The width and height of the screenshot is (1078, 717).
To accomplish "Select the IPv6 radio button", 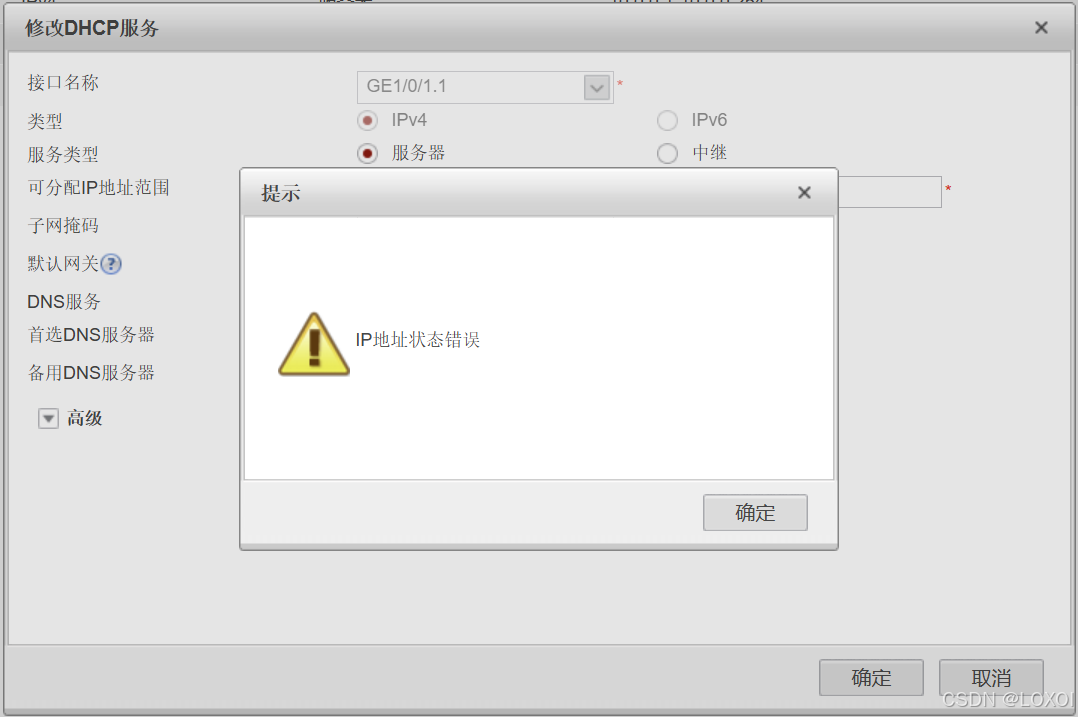I will [x=667, y=120].
